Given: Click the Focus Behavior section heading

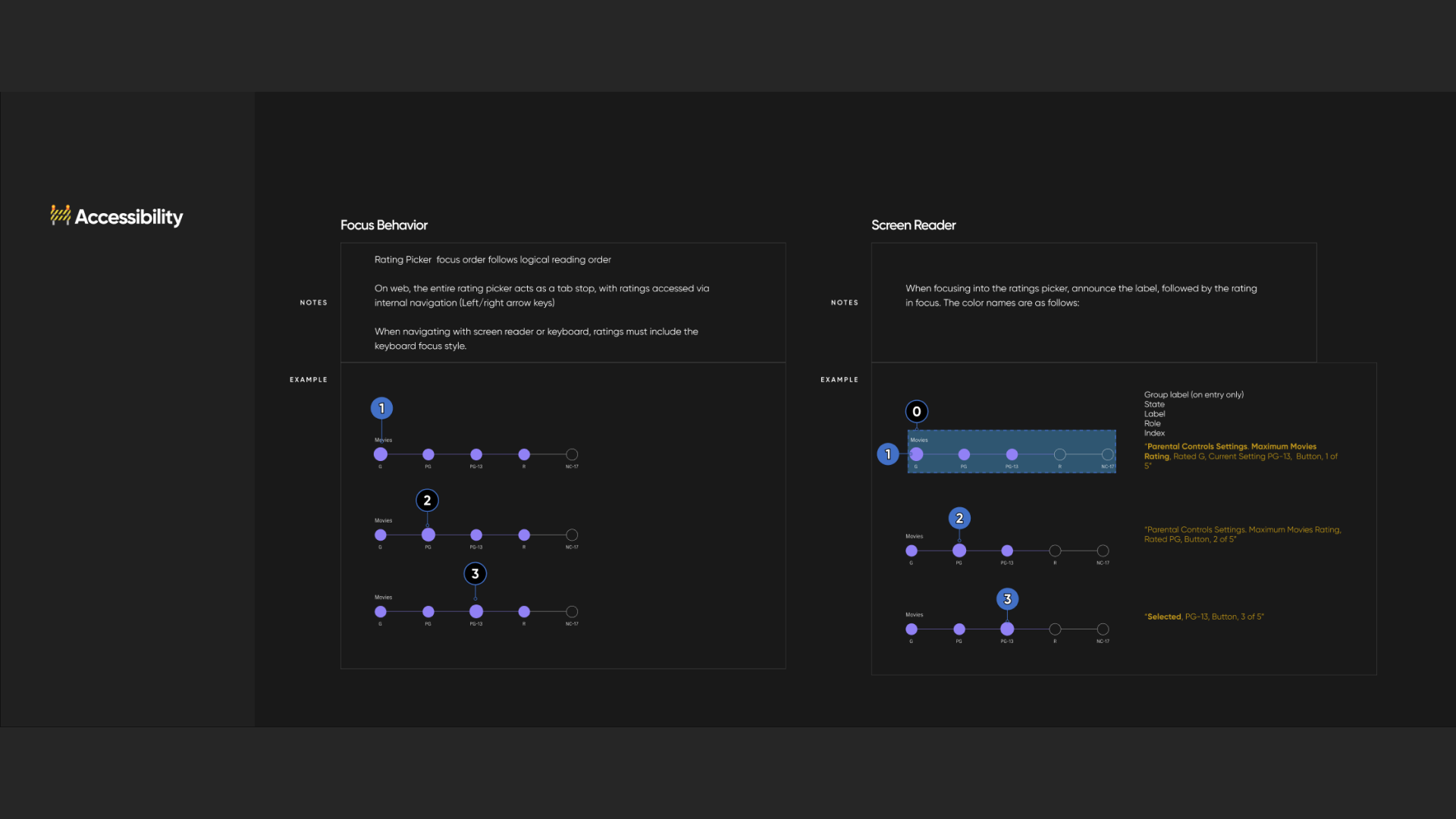Looking at the screenshot, I should tap(384, 225).
